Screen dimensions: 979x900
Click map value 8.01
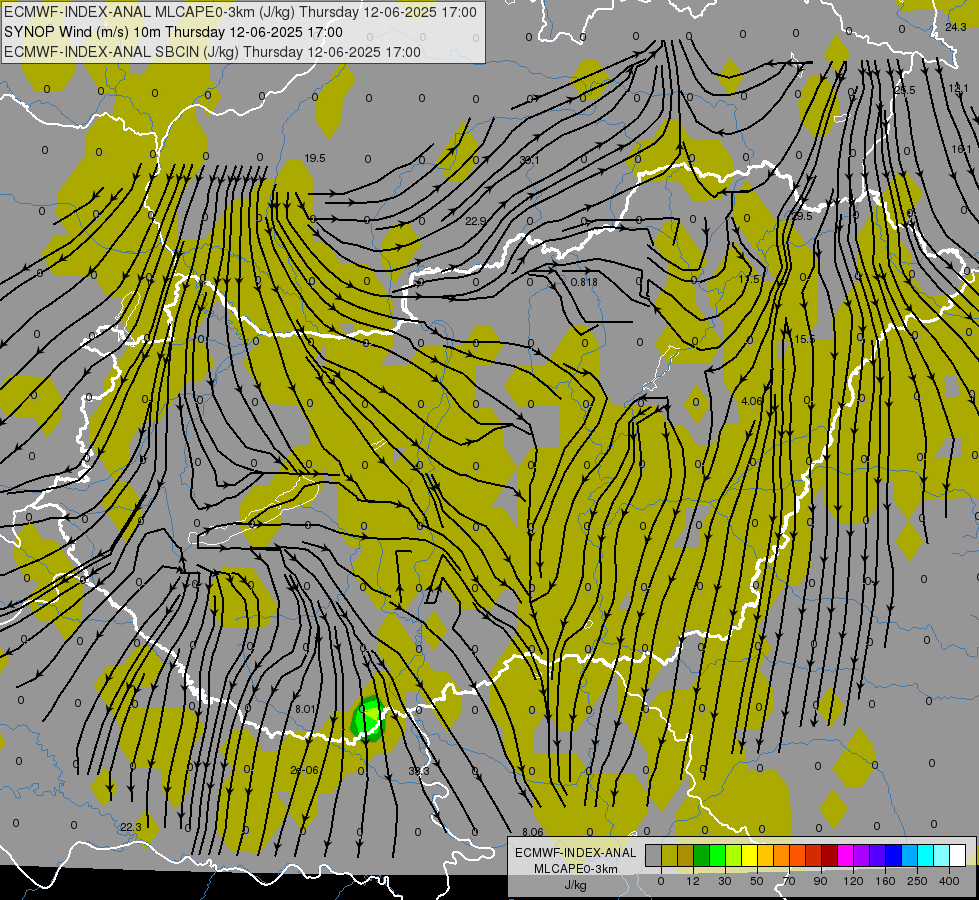pyautogui.click(x=305, y=710)
